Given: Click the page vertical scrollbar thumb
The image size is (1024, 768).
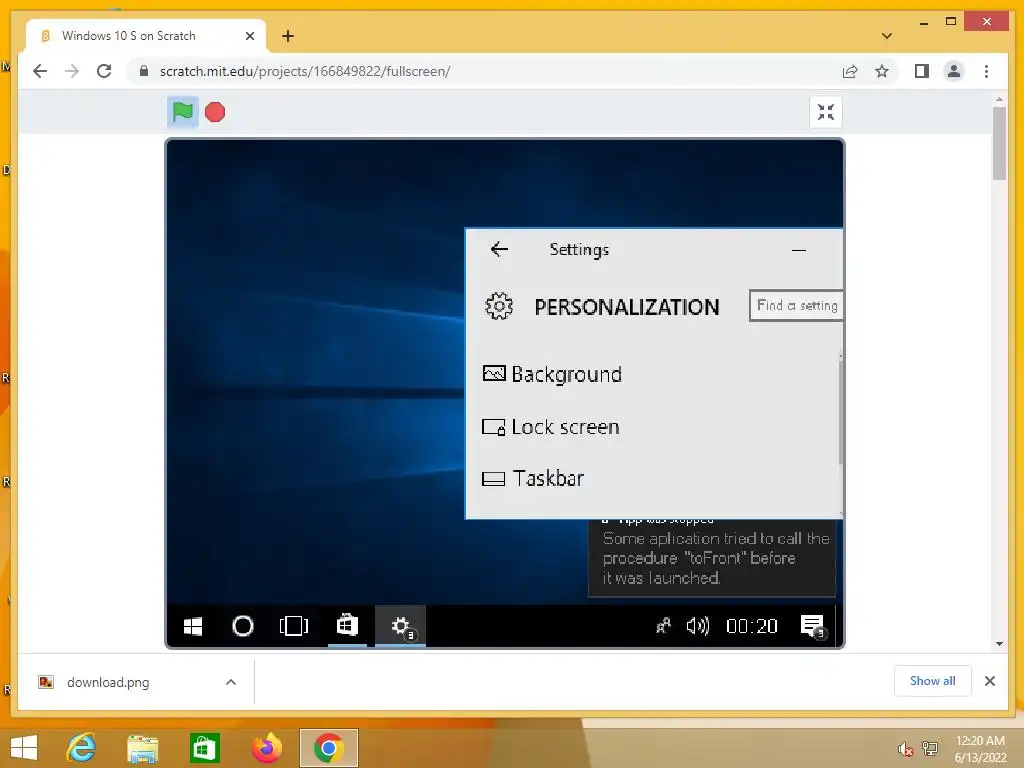Looking at the screenshot, I should pos(999,144).
